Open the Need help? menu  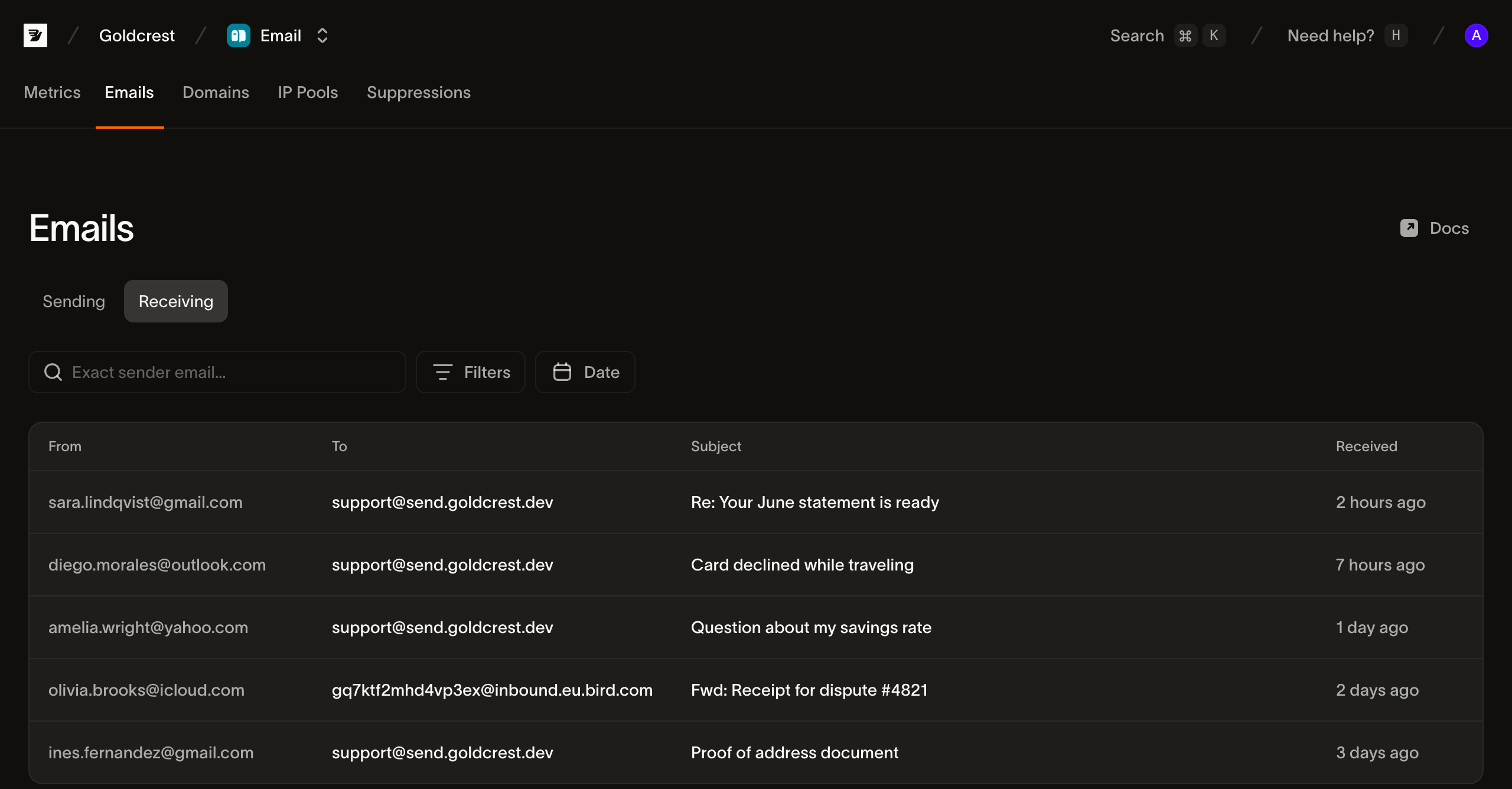1331,35
